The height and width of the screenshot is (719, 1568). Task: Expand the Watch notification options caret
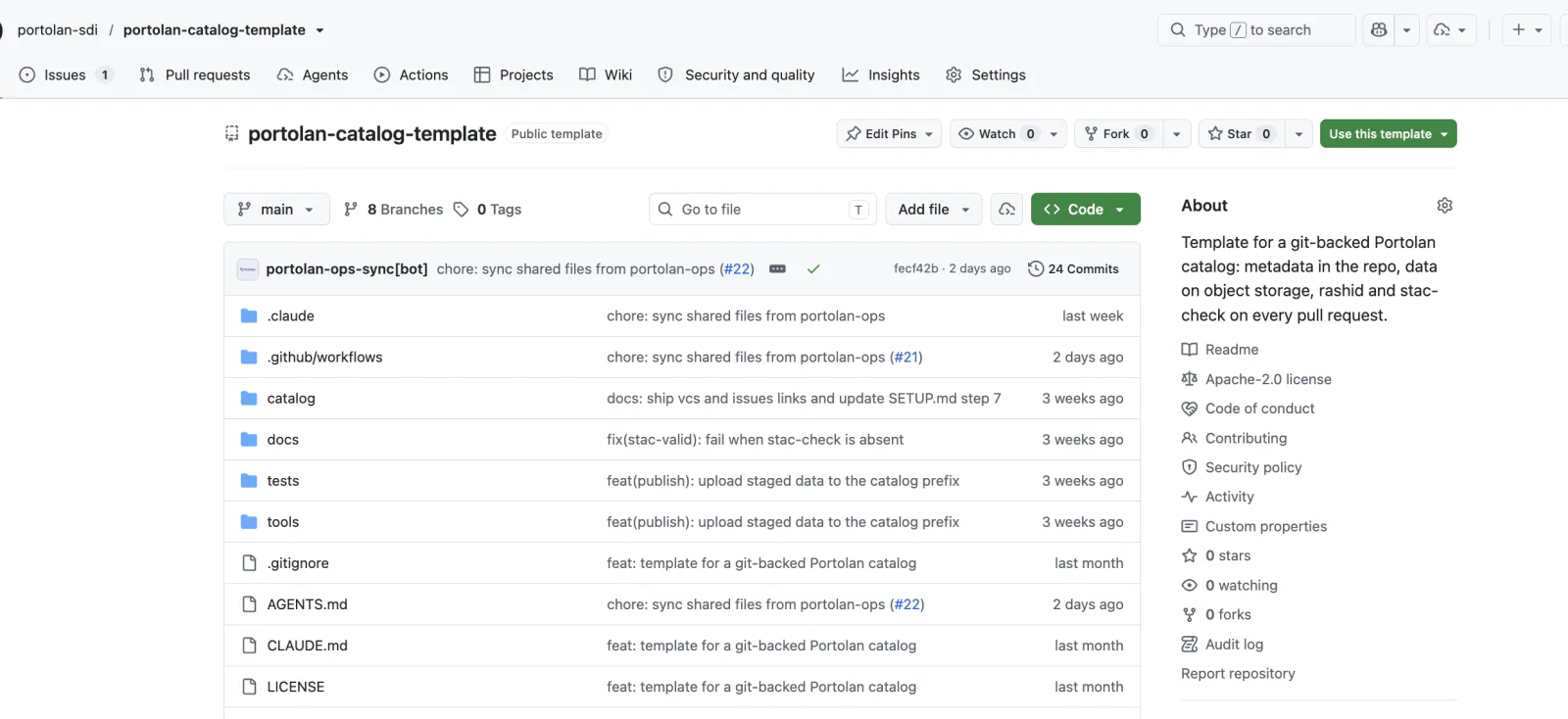pyautogui.click(x=1054, y=134)
